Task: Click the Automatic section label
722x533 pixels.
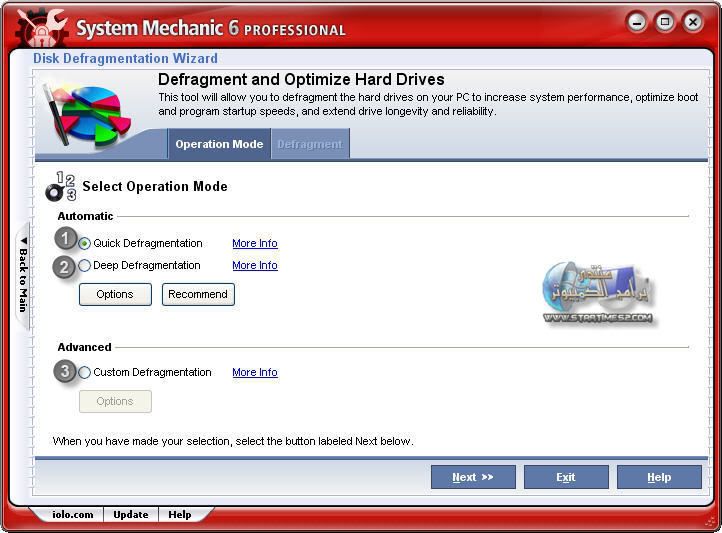Action: [x=85, y=216]
